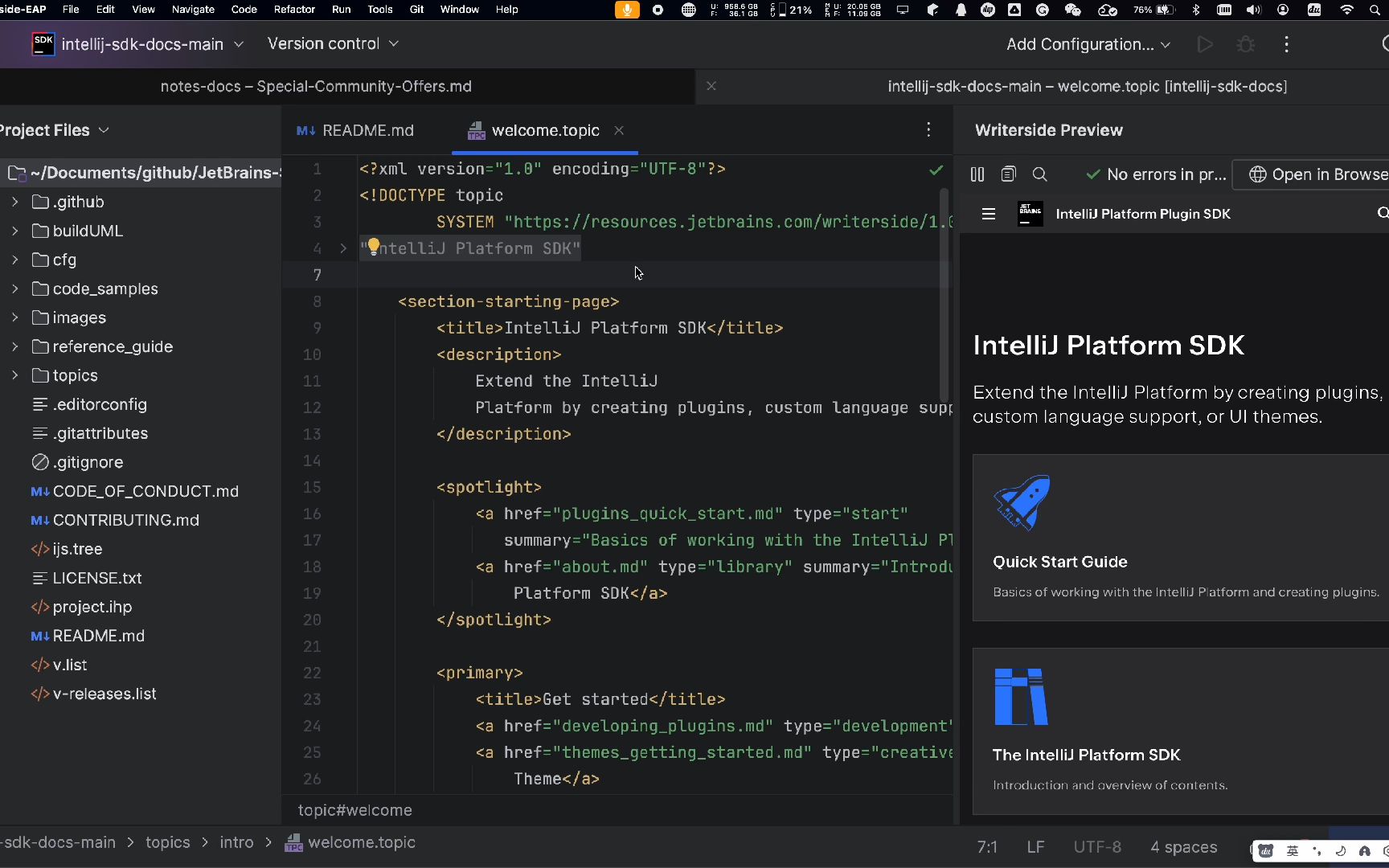Click the LF line separator status widget
1389x868 pixels.
point(1035,847)
